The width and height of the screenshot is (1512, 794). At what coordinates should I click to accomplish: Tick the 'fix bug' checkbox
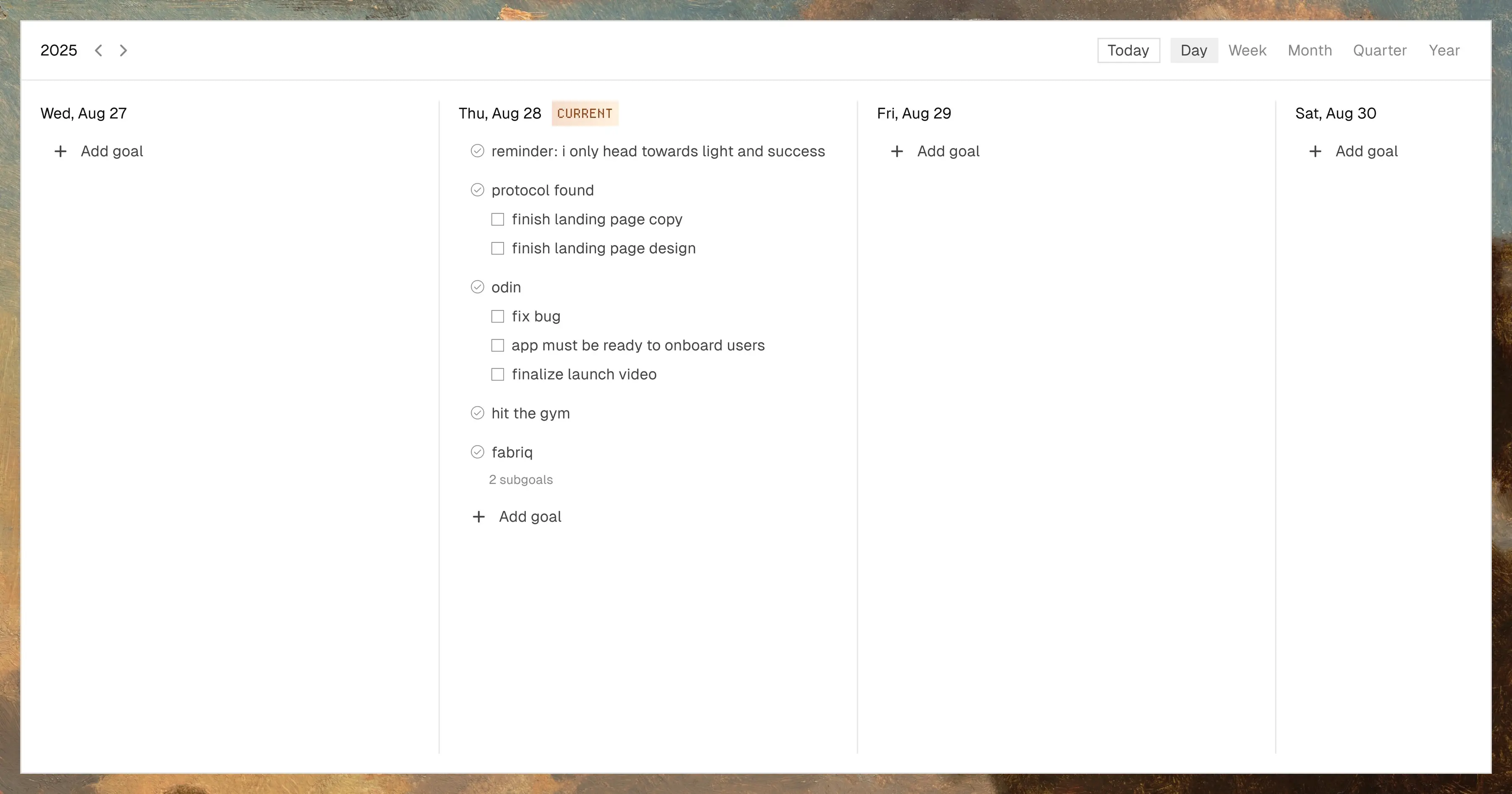(x=497, y=316)
